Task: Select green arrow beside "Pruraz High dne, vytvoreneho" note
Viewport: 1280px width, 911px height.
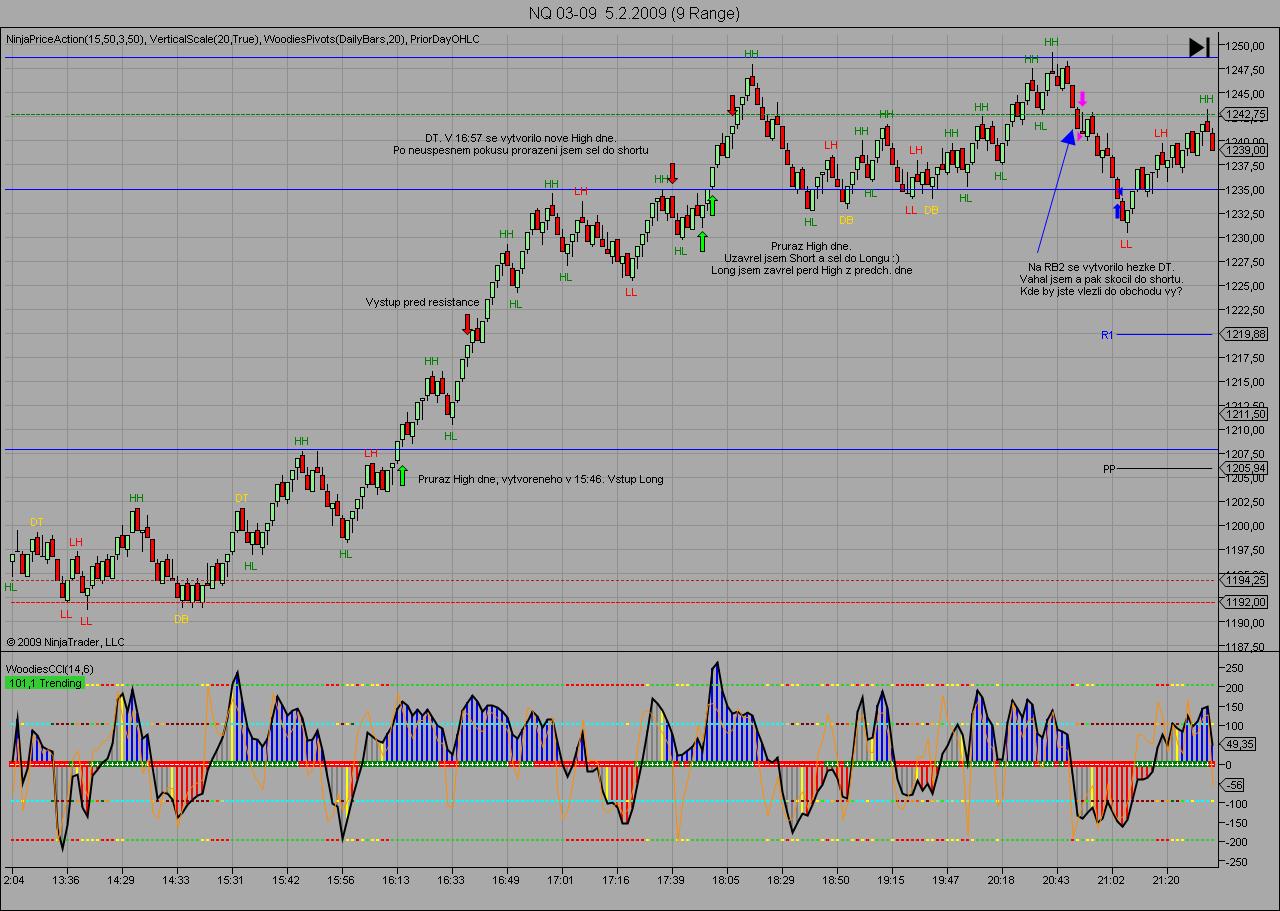Action: point(402,475)
